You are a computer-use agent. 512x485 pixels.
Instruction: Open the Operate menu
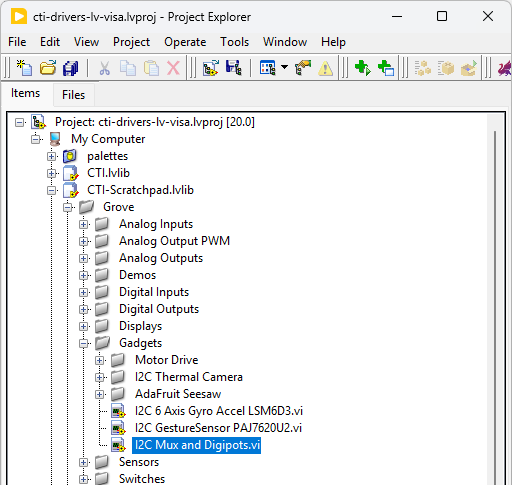pos(185,42)
